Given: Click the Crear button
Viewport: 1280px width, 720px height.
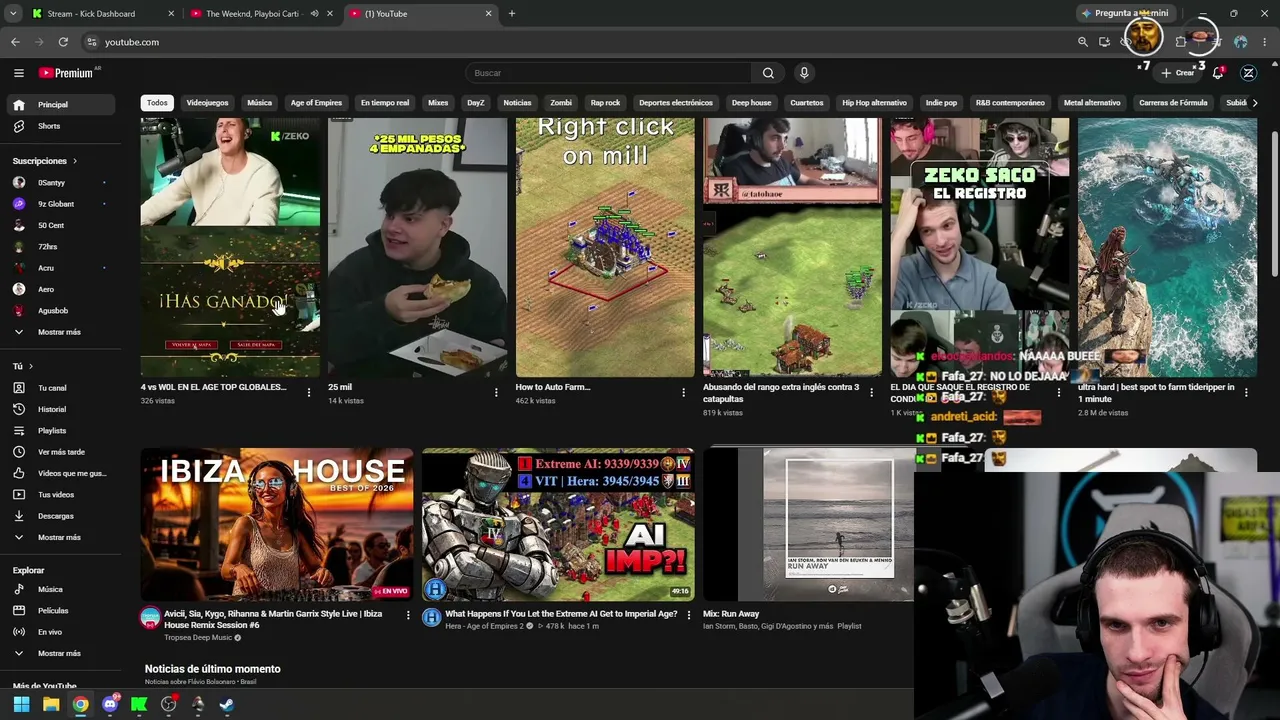Looking at the screenshot, I should pos(1178,73).
